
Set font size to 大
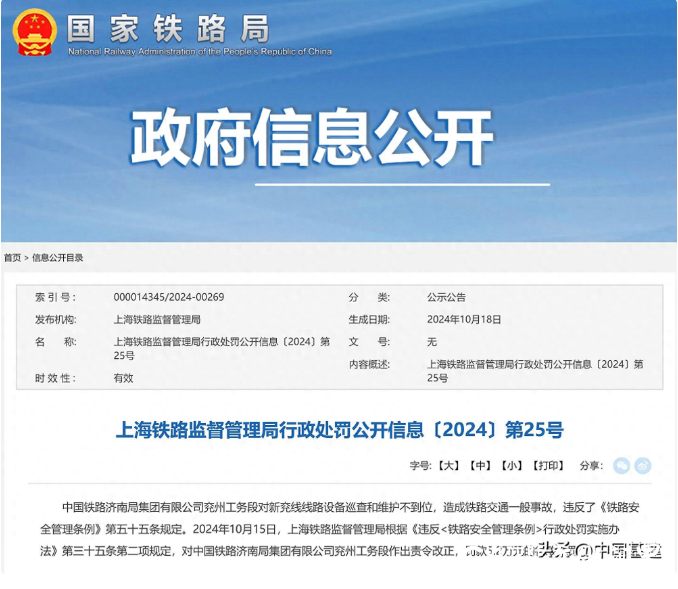pos(448,466)
